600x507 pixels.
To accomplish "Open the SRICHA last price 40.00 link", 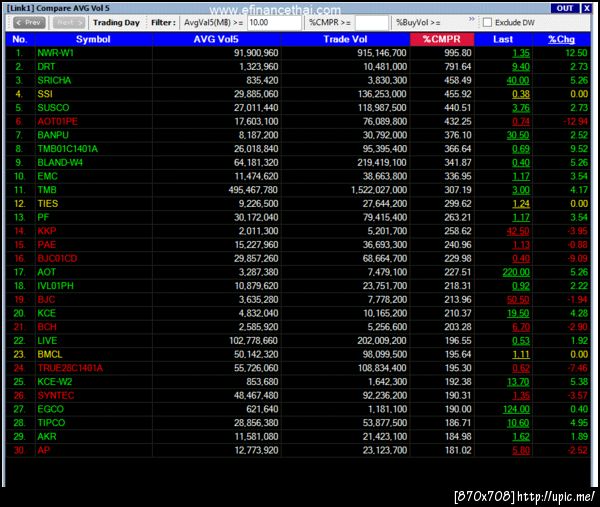I will point(518,81).
